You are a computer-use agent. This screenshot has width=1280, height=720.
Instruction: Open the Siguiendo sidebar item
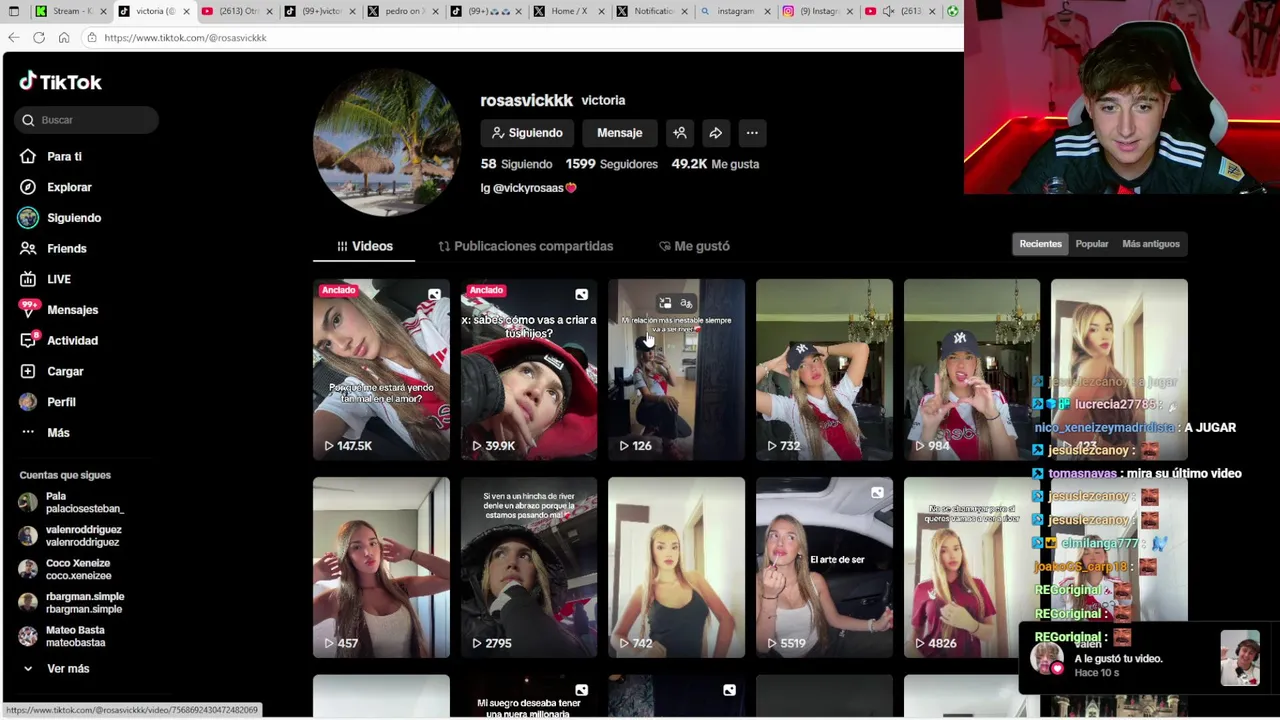(x=74, y=218)
